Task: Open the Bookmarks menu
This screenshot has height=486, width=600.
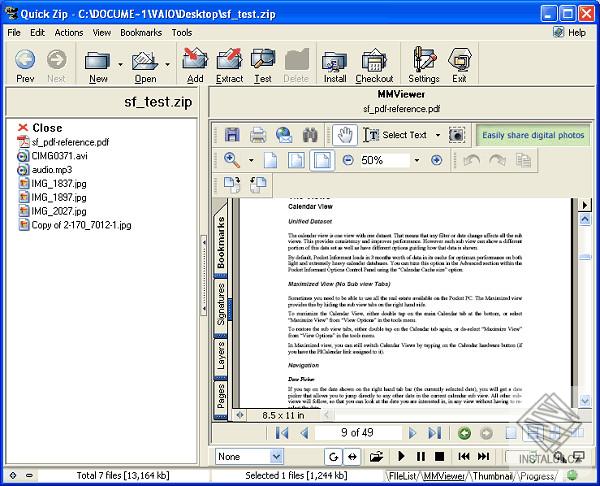Action: pos(141,33)
